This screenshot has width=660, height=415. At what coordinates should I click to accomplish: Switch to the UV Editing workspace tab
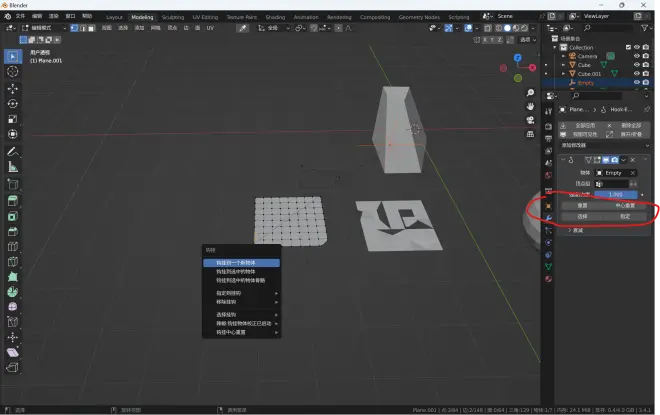(205, 17)
